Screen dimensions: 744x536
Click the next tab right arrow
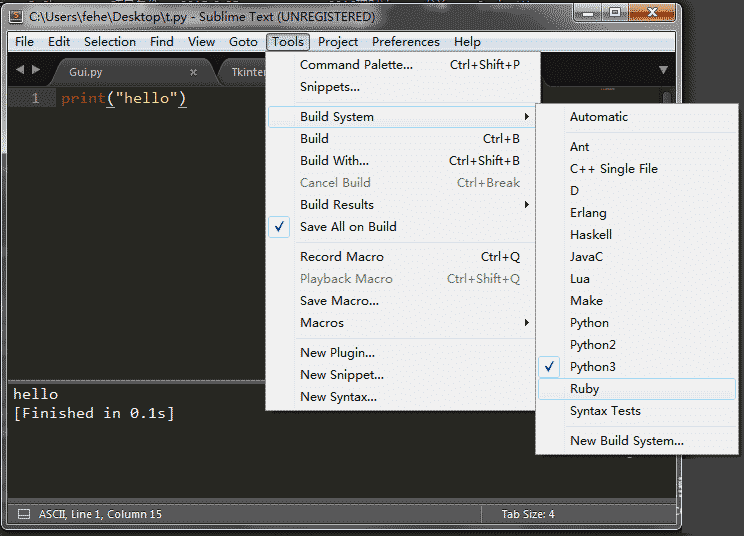pyautogui.click(x=37, y=70)
